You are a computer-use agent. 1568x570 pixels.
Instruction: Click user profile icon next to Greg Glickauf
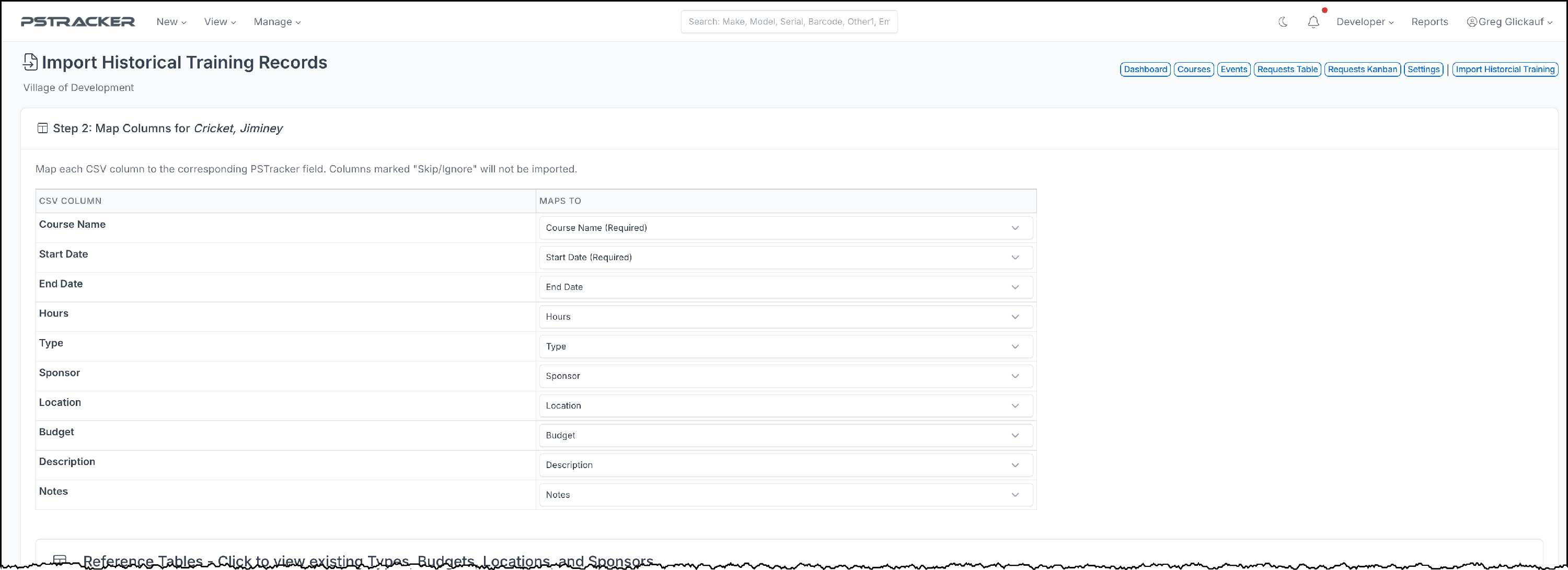pyautogui.click(x=1471, y=22)
